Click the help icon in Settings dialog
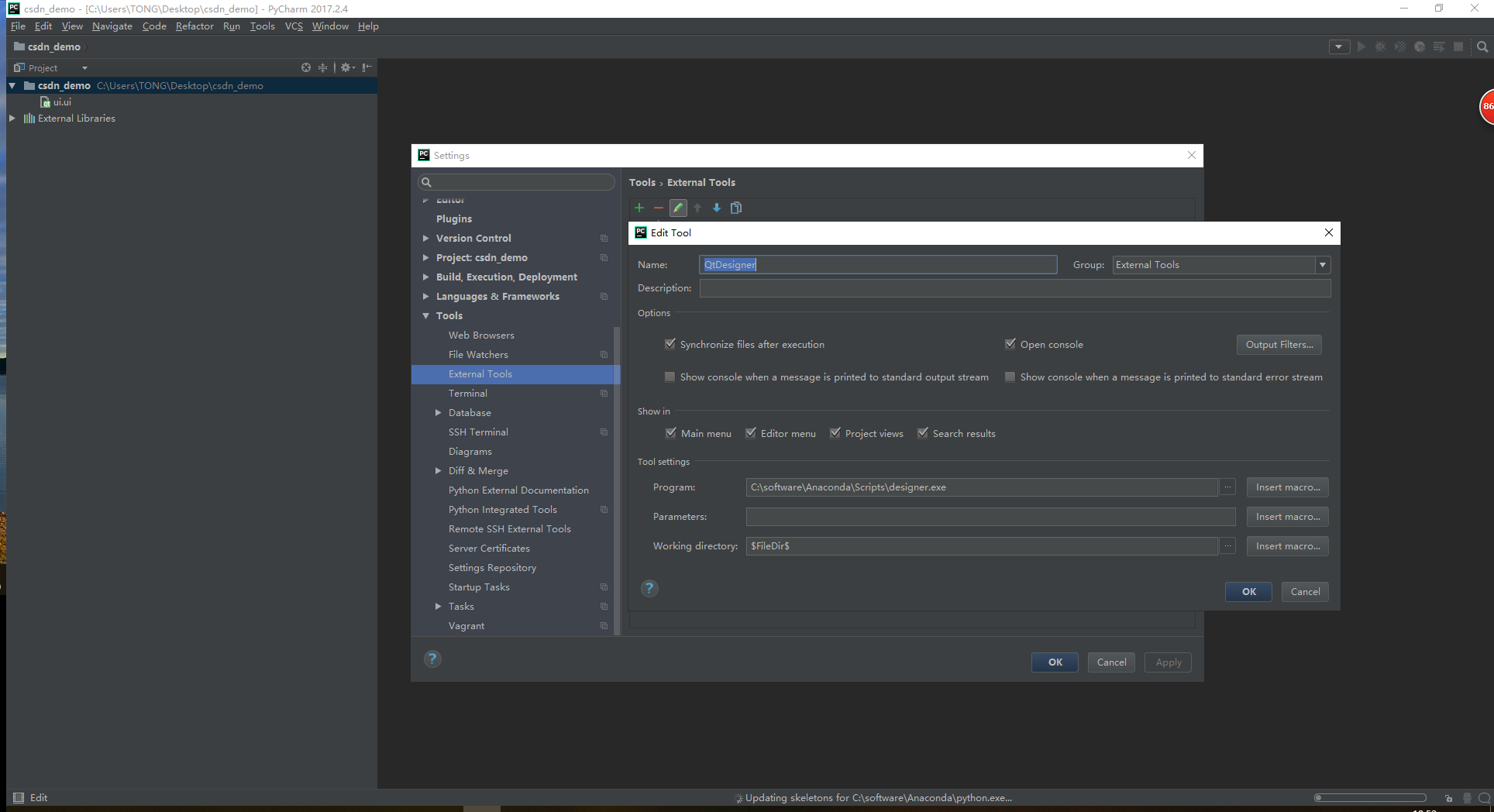Screen dimensions: 1494x812 tap(432, 659)
